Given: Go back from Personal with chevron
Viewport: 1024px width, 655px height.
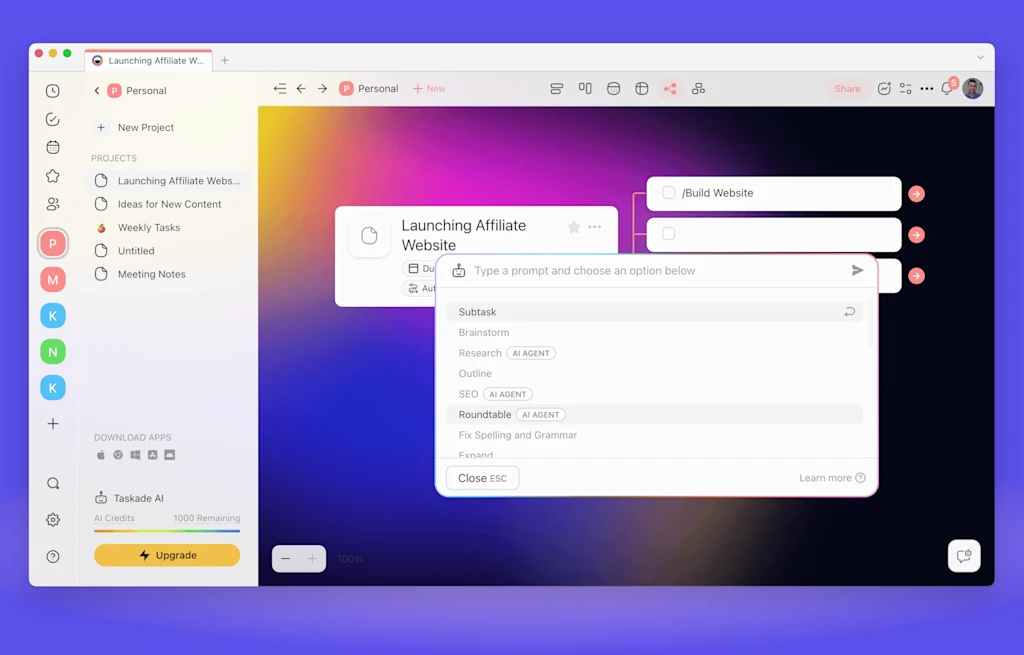Looking at the screenshot, I should [97, 91].
